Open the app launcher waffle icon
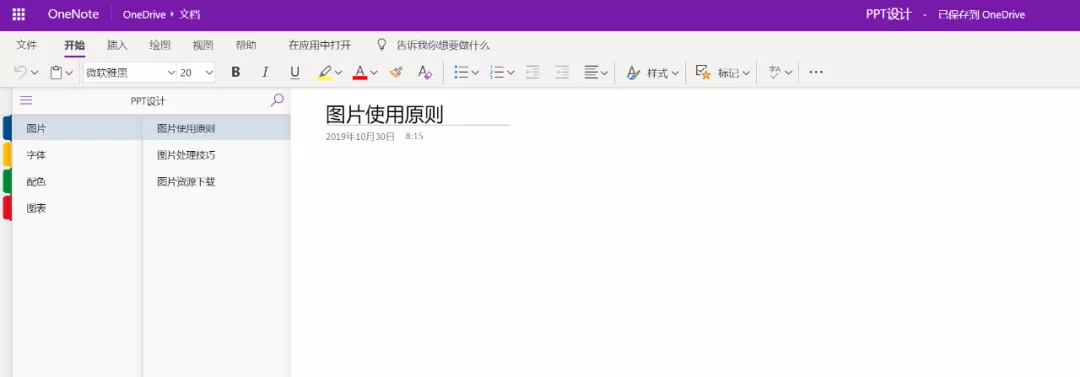Image resolution: width=1080 pixels, height=377 pixels. pyautogui.click(x=19, y=14)
